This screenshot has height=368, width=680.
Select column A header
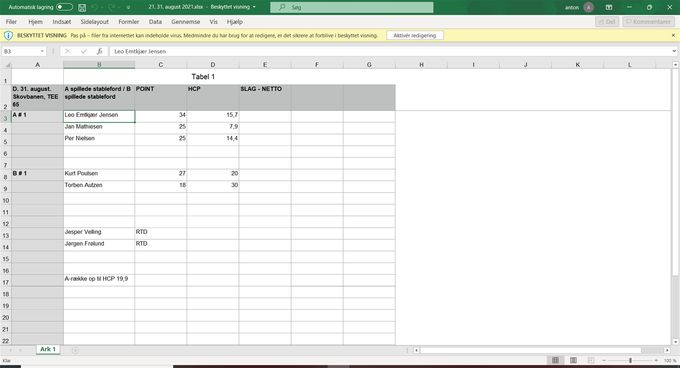[37, 65]
